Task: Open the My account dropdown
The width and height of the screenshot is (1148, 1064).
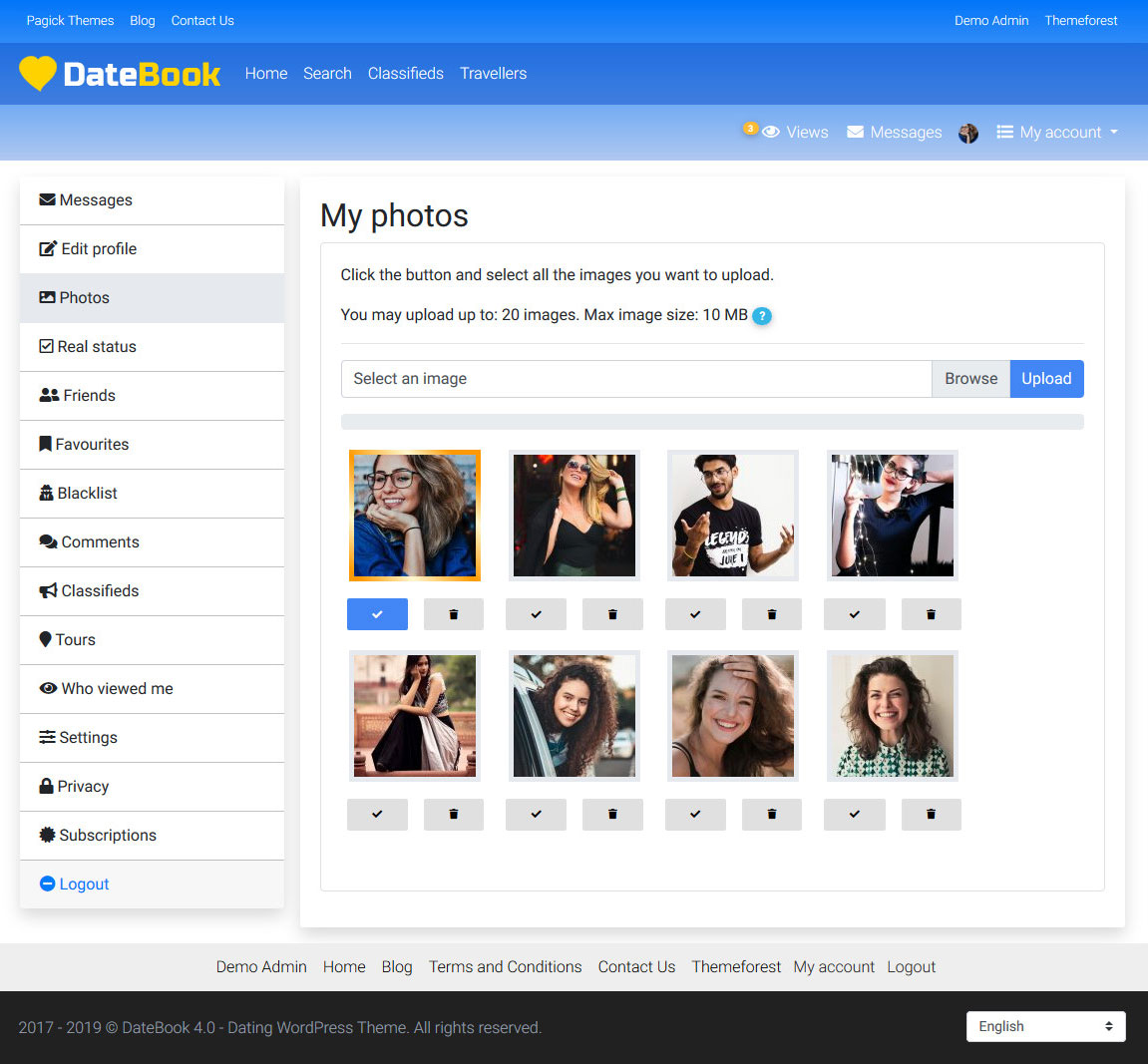Action: tap(1057, 132)
